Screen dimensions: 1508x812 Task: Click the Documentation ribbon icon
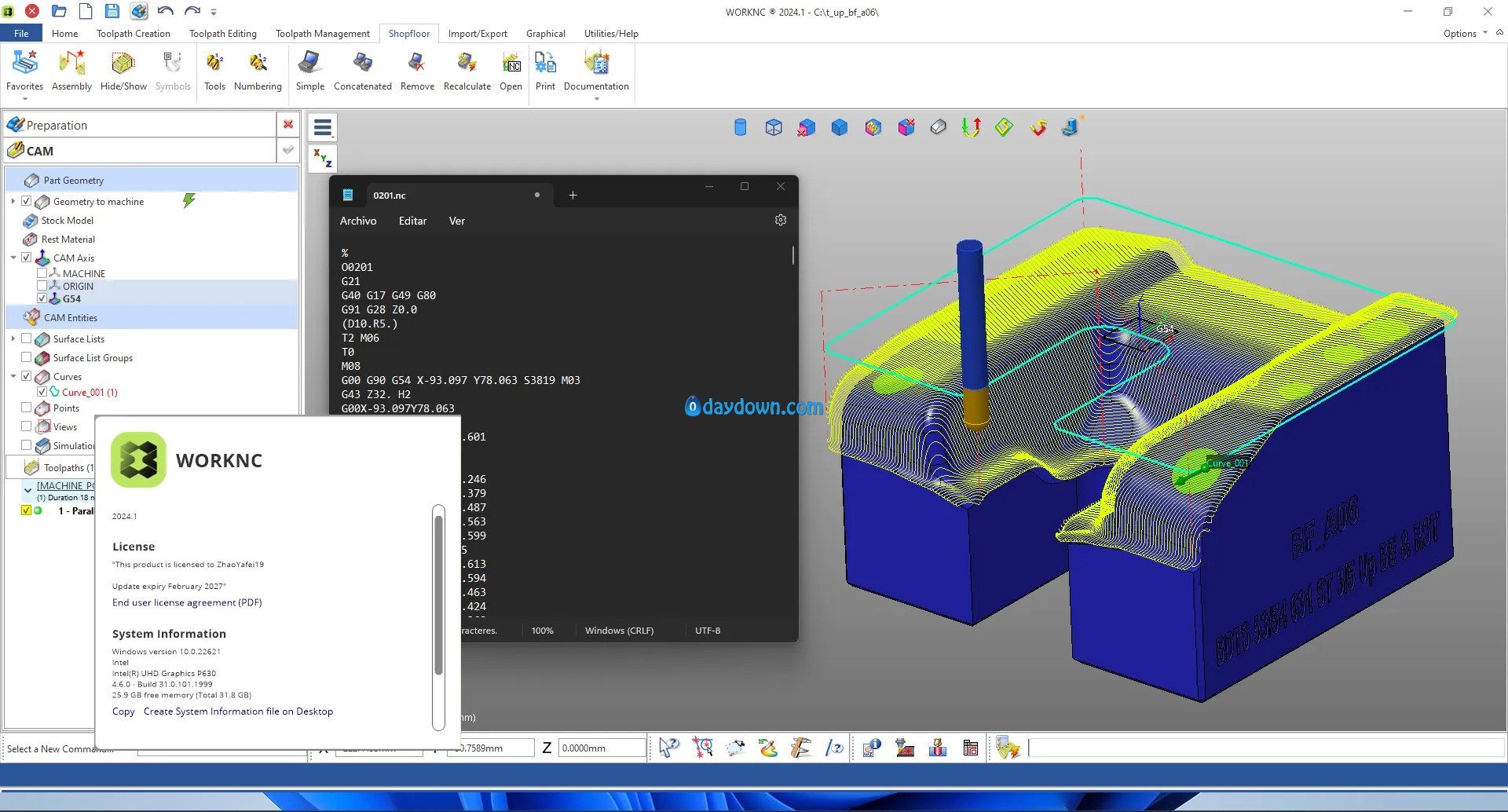click(596, 71)
